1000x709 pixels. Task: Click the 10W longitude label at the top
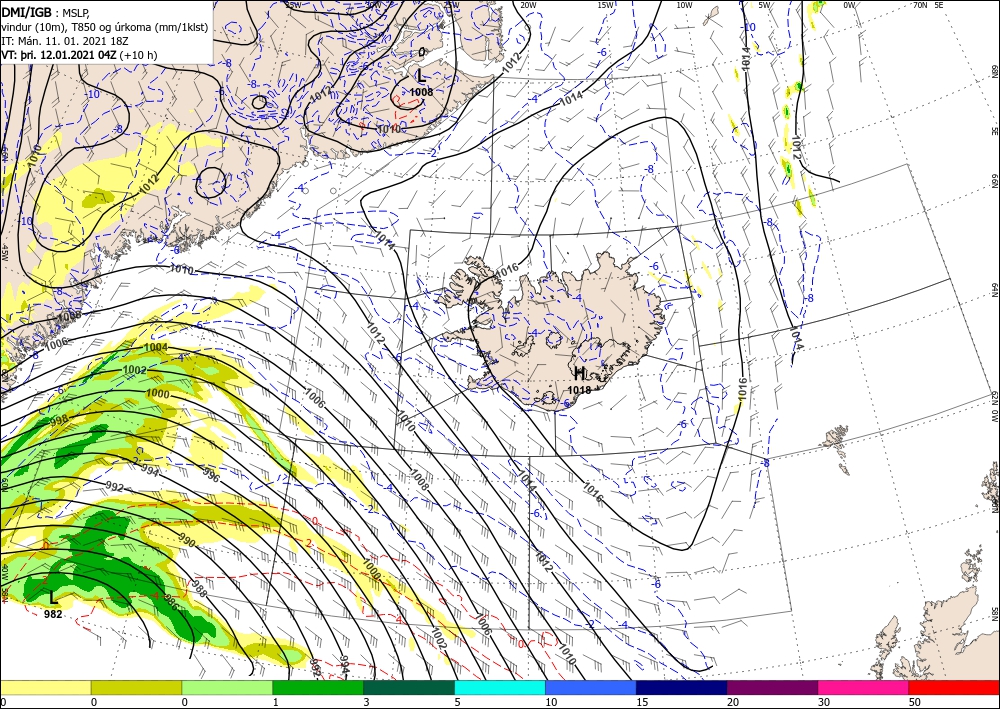point(684,5)
